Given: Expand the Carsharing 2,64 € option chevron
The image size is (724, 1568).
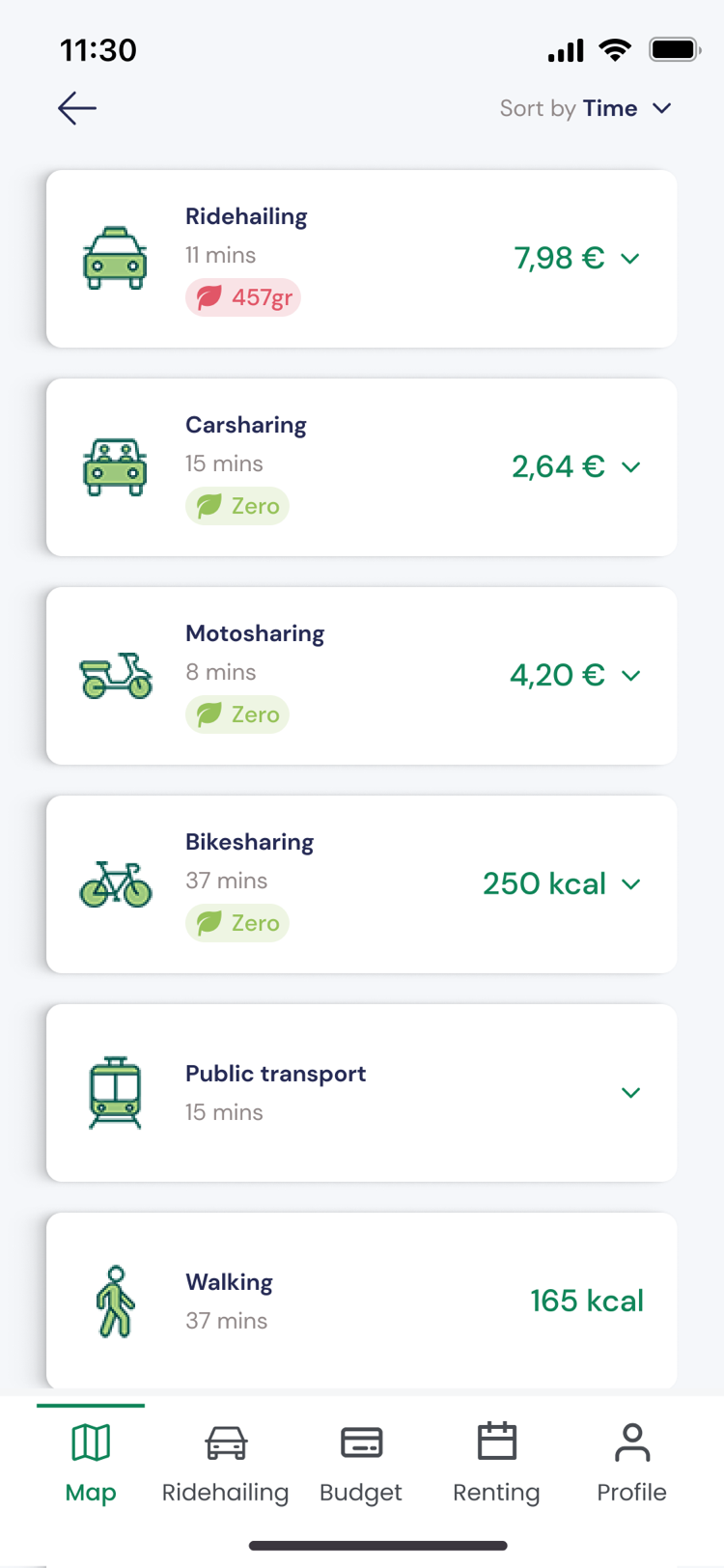Looking at the screenshot, I should tap(630, 467).
